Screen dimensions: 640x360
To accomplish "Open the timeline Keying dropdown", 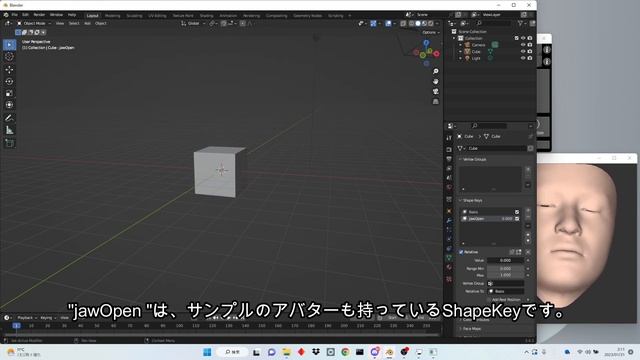I will [48, 318].
